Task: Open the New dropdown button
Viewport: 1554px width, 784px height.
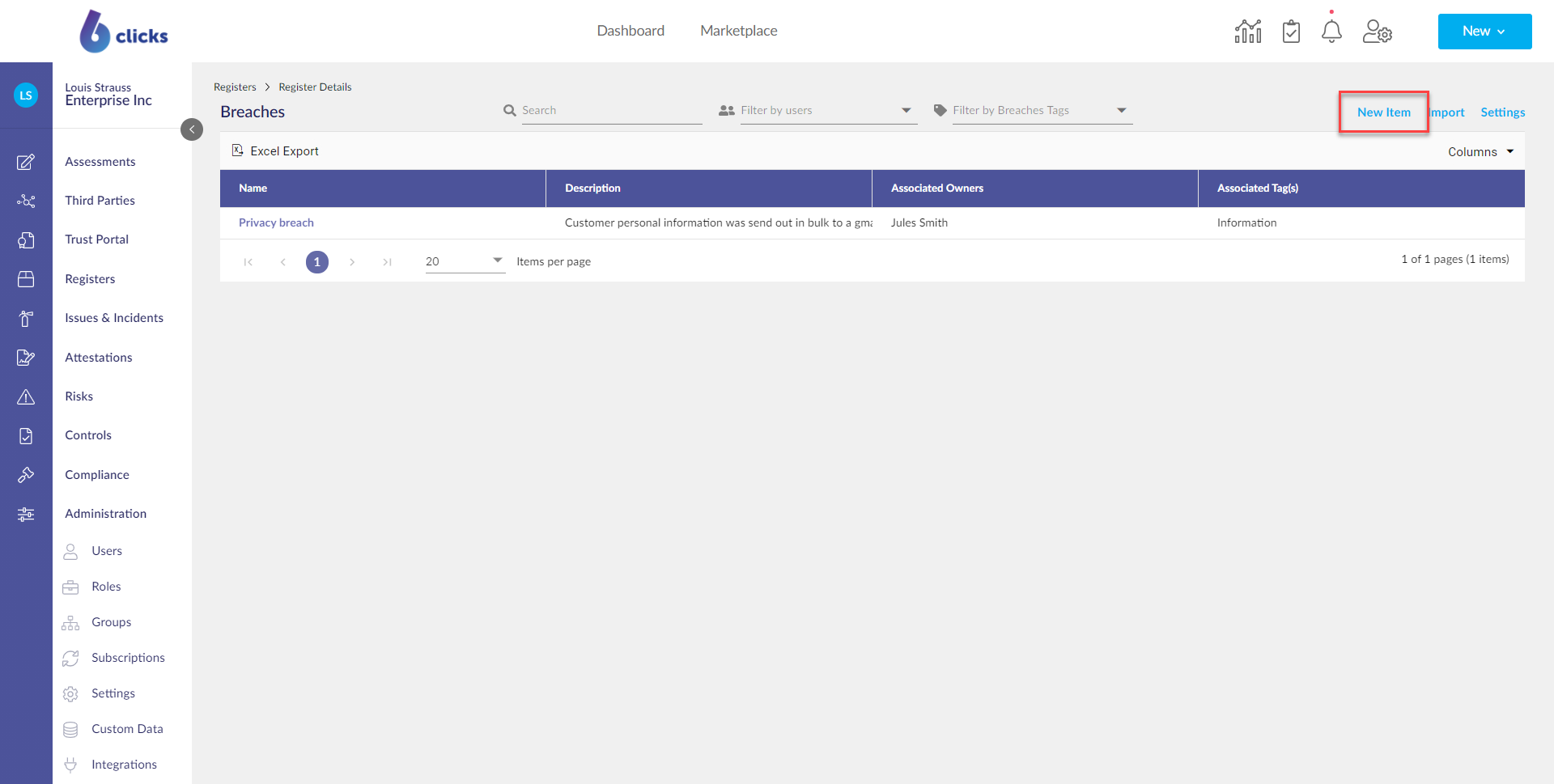Action: pos(1484,32)
